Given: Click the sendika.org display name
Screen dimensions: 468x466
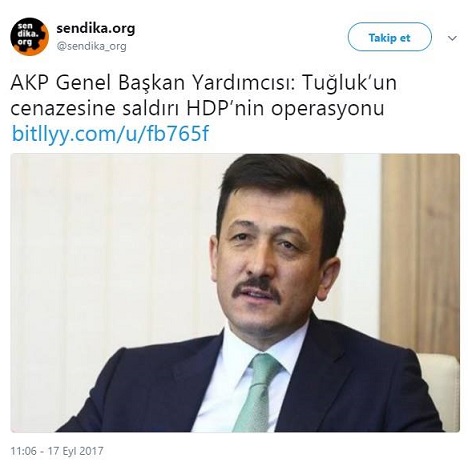Looking at the screenshot, I should (x=96, y=28).
